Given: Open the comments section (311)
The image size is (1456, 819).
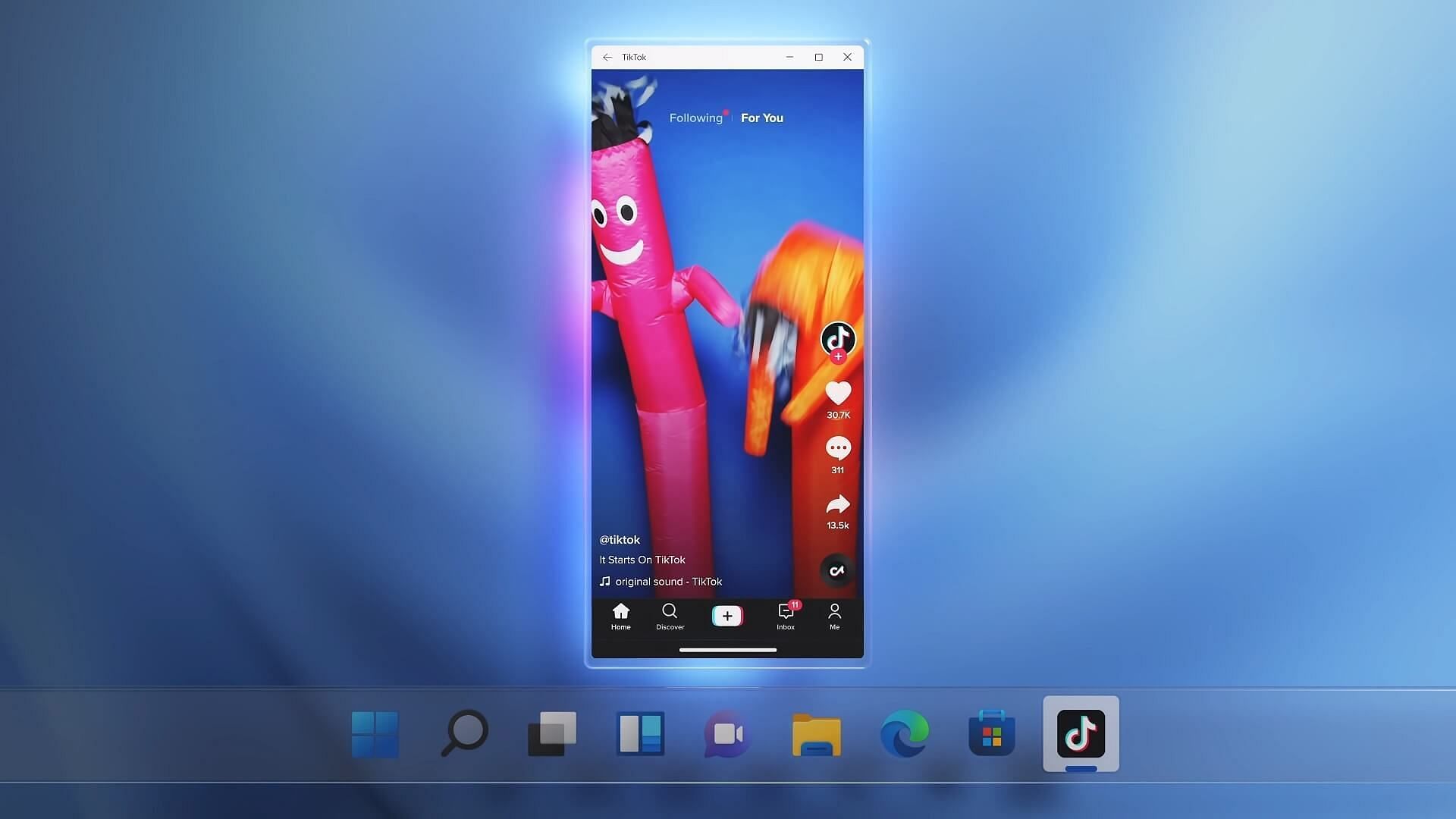Looking at the screenshot, I should [838, 448].
